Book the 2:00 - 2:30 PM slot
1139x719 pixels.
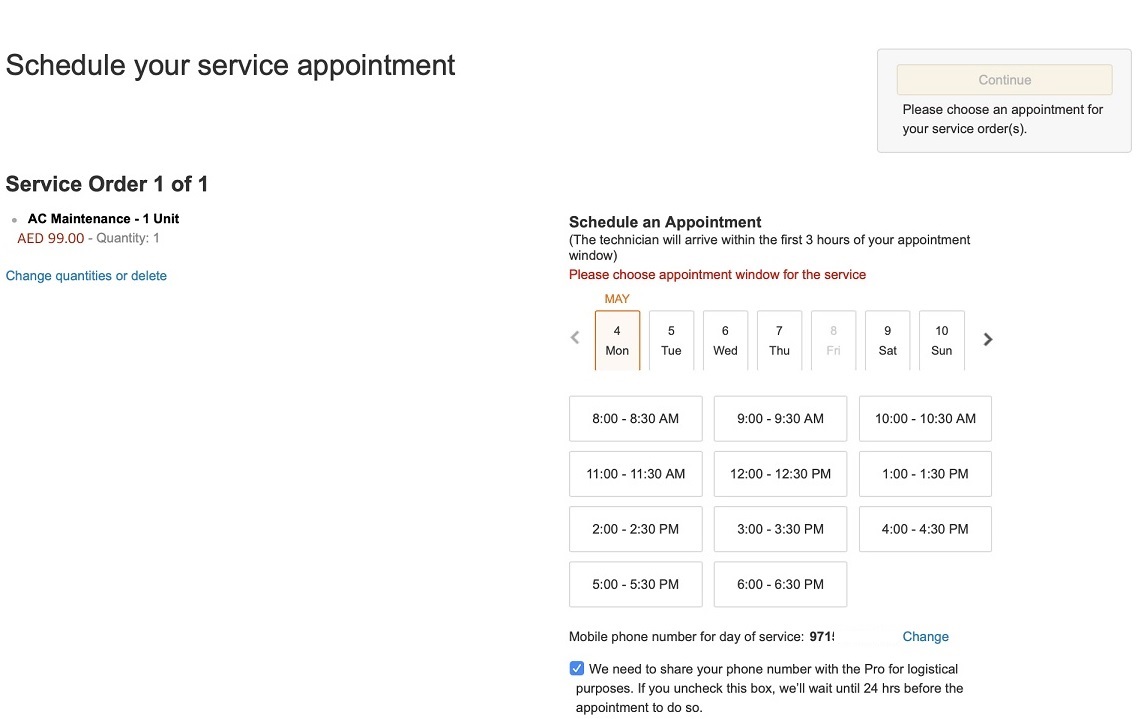point(635,529)
